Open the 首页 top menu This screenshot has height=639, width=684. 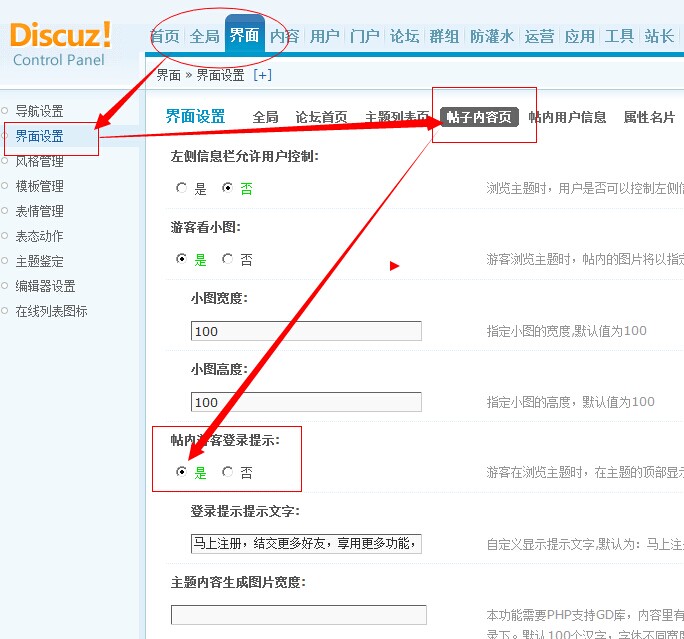pos(164,36)
